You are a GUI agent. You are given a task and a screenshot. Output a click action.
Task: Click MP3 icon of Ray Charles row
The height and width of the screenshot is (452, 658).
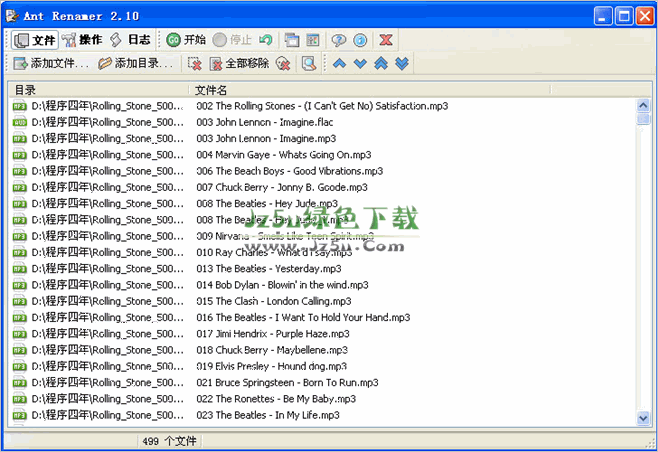pos(20,253)
